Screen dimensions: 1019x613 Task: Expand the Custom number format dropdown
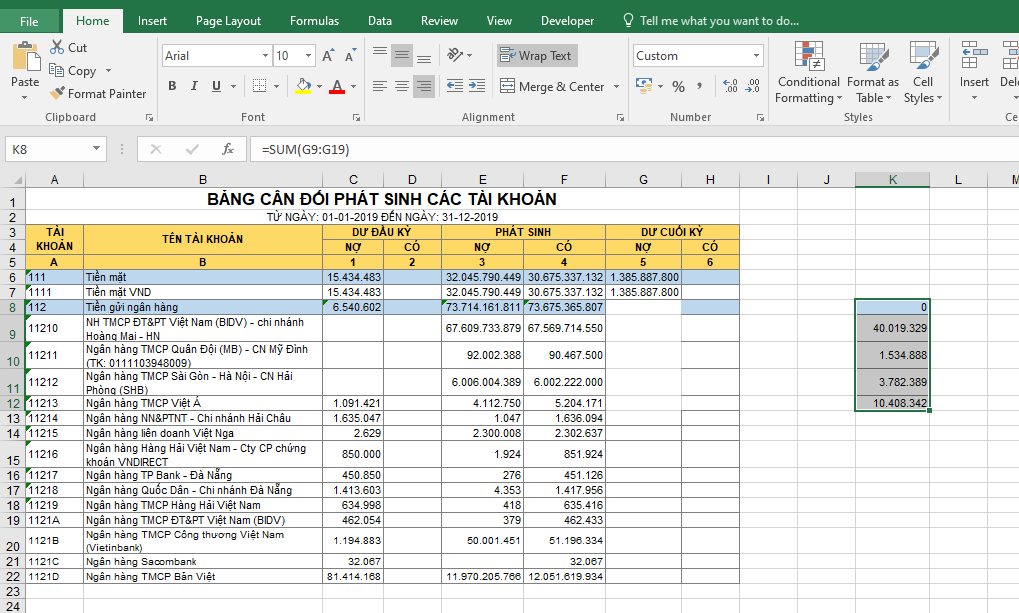tap(756, 56)
